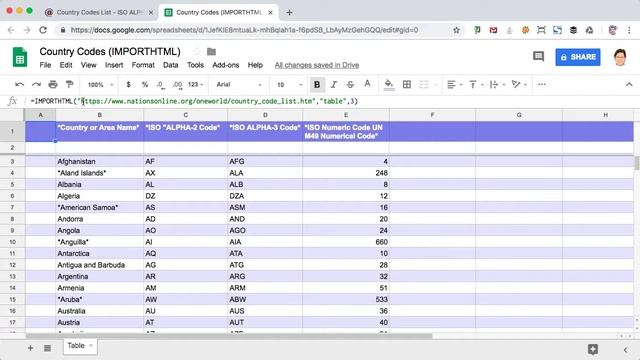Open number format 123 dropdown
Screen dimensions: 640x360
point(196,84)
